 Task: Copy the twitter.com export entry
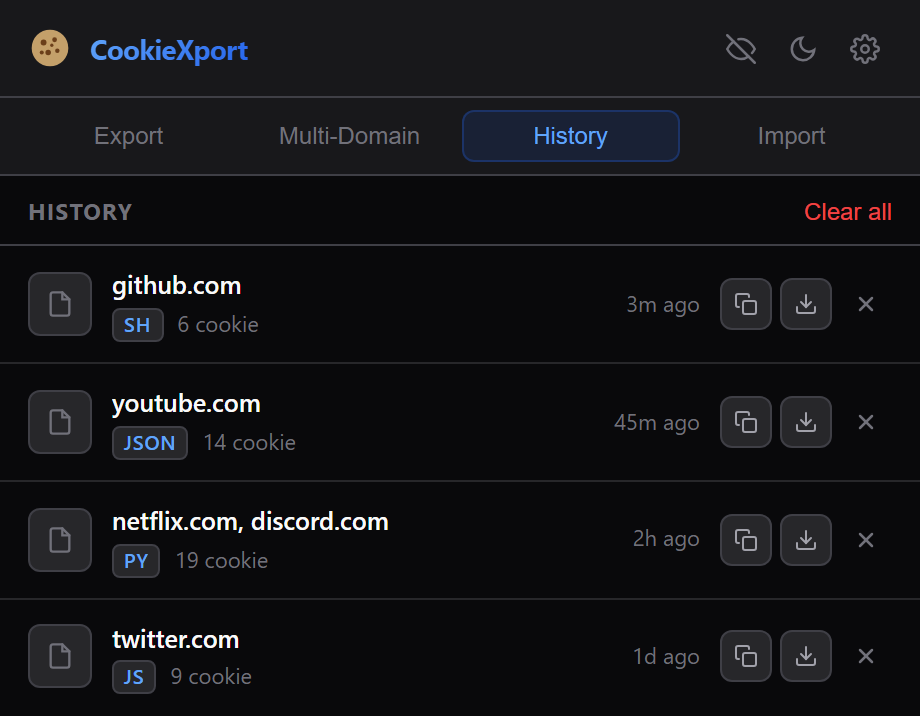pos(746,656)
